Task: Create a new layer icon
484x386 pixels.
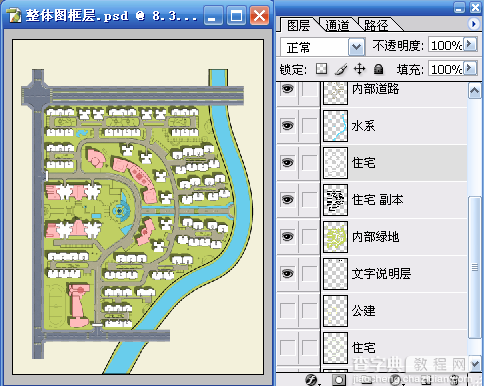Action: click(x=427, y=380)
